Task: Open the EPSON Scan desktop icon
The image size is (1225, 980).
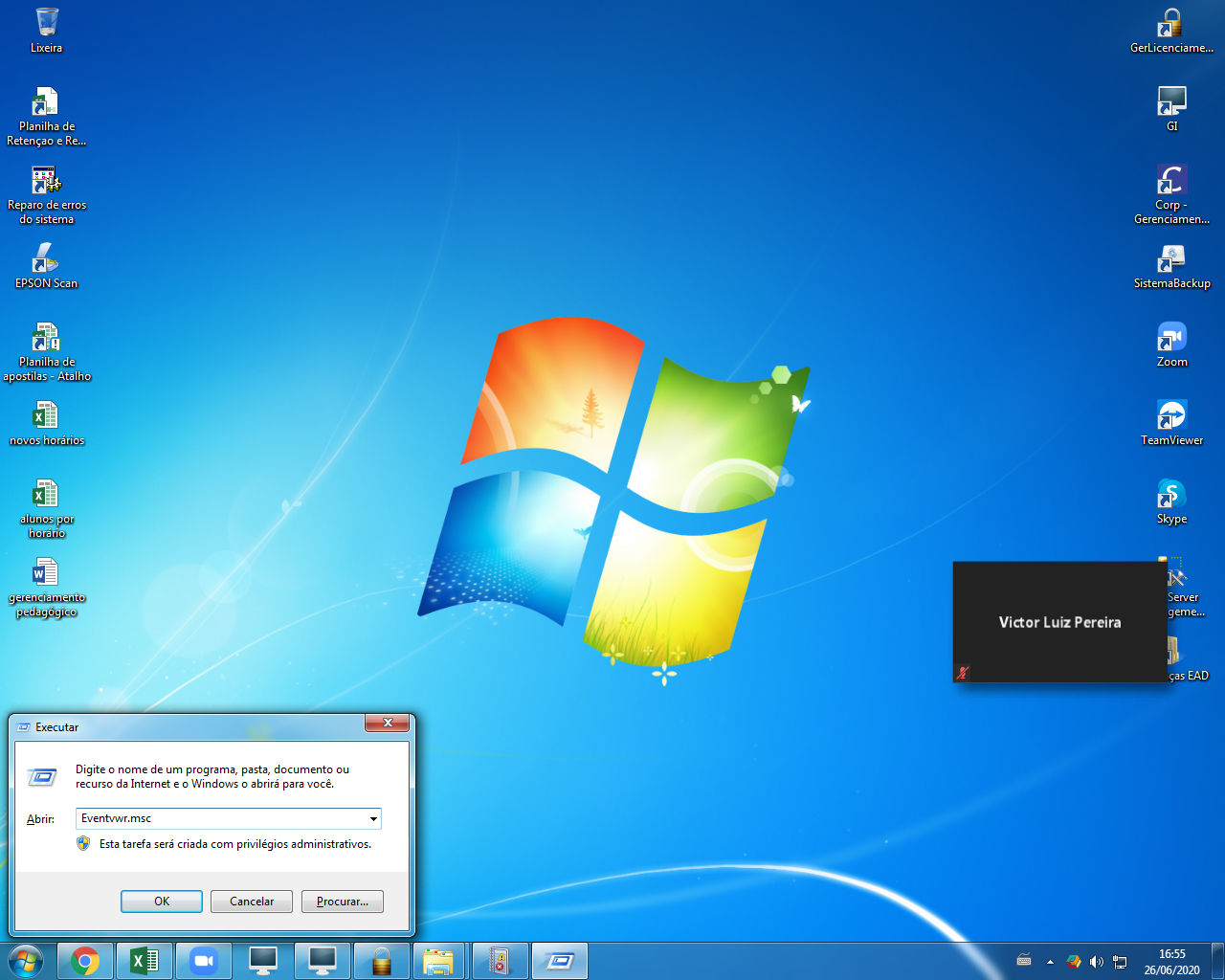Action: 46,266
